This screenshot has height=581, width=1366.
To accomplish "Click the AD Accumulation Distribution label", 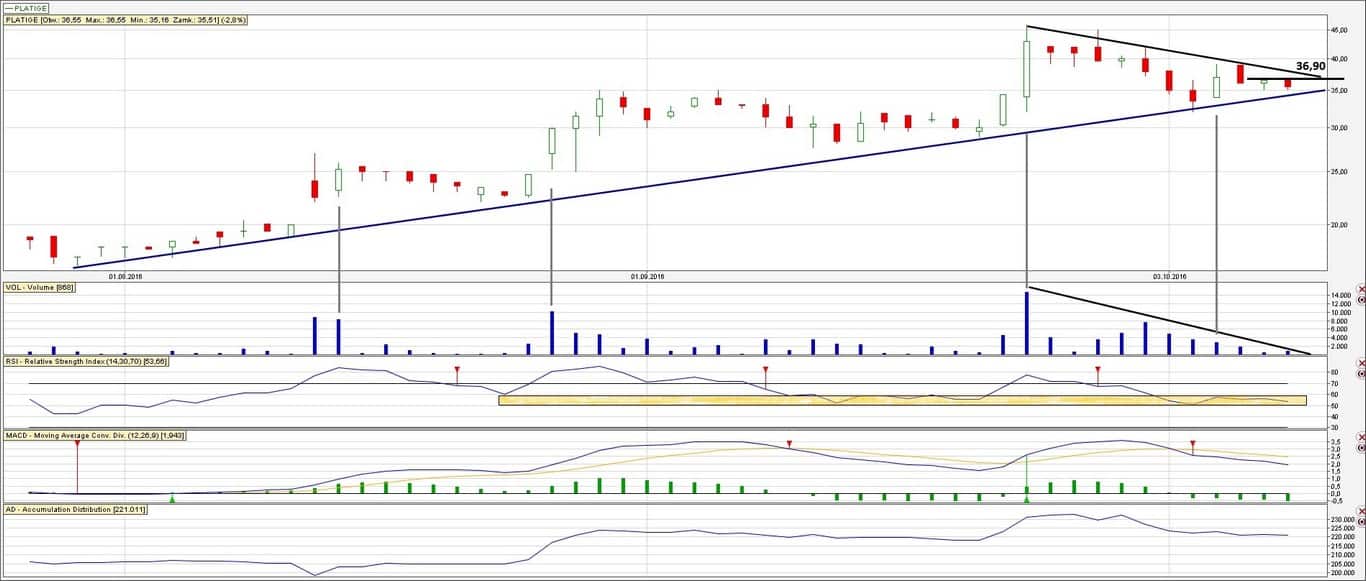I will (75, 510).
